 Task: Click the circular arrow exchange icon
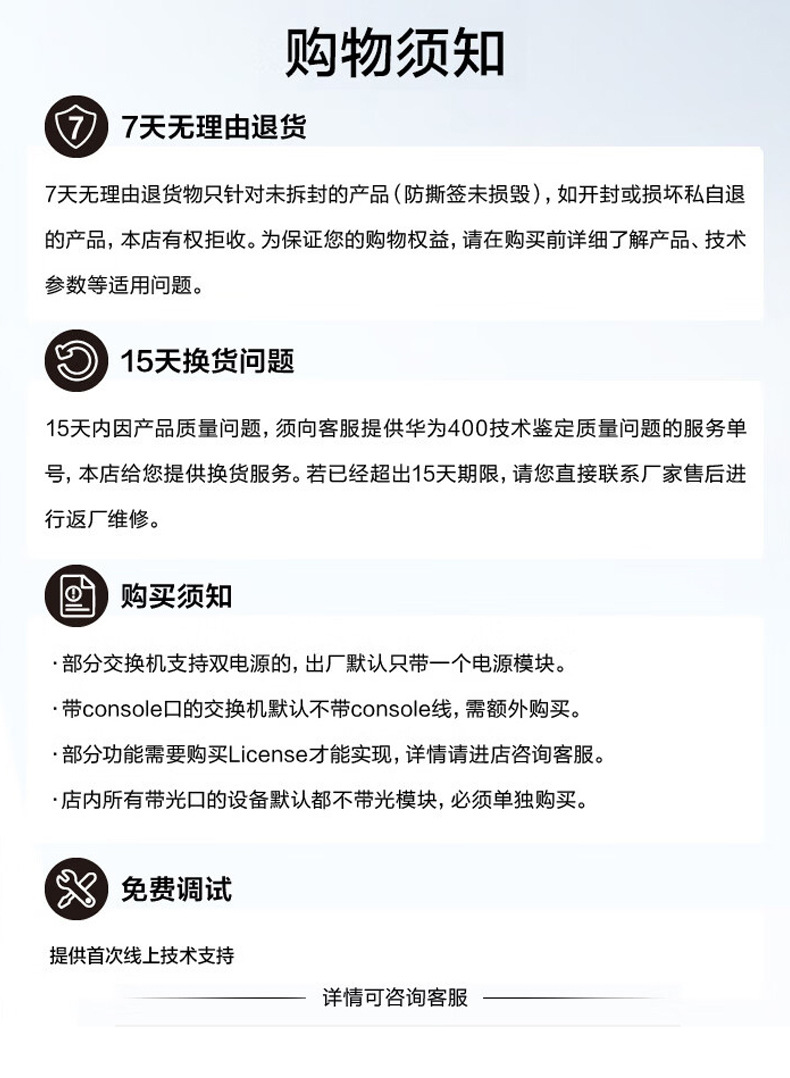pos(76,361)
